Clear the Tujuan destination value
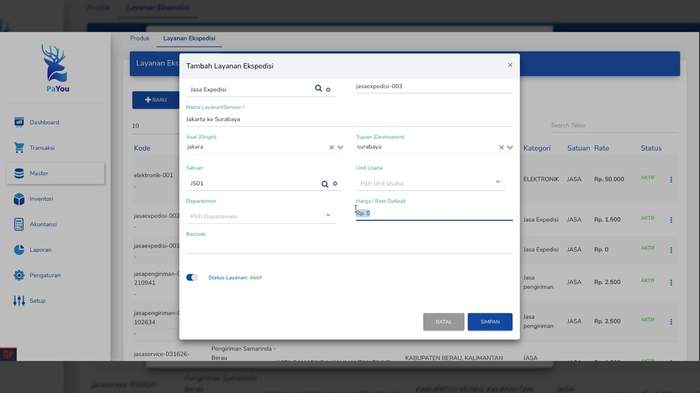 point(501,147)
